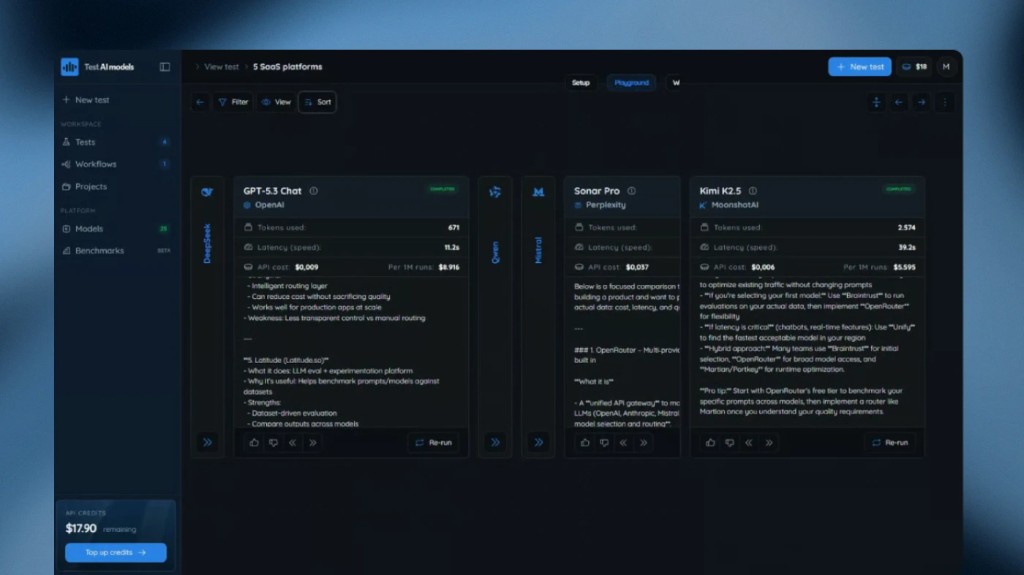Click the column layout icon top right
1024x575 pixels.
[876, 102]
